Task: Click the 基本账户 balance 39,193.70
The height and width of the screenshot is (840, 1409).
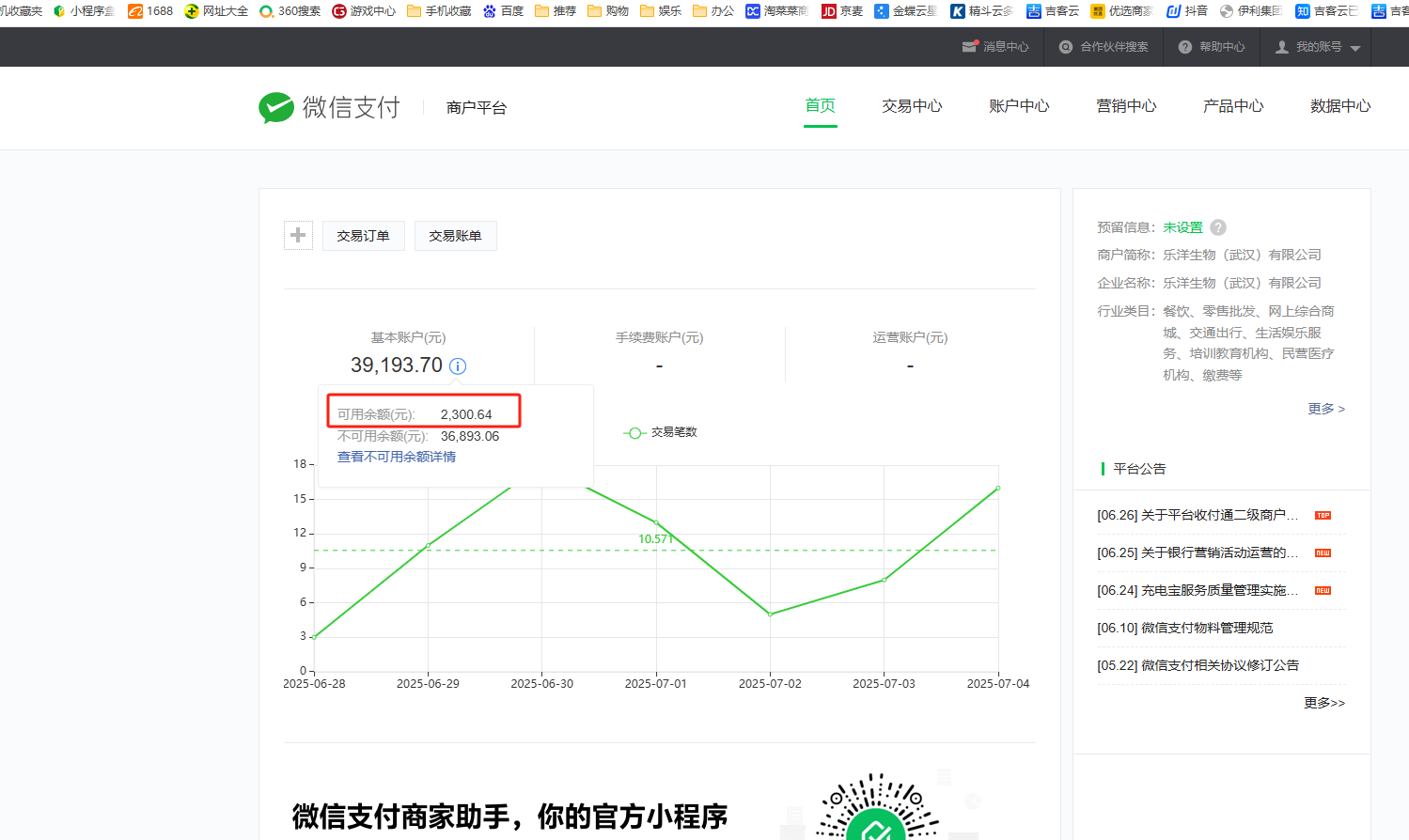Action: pyautogui.click(x=397, y=366)
